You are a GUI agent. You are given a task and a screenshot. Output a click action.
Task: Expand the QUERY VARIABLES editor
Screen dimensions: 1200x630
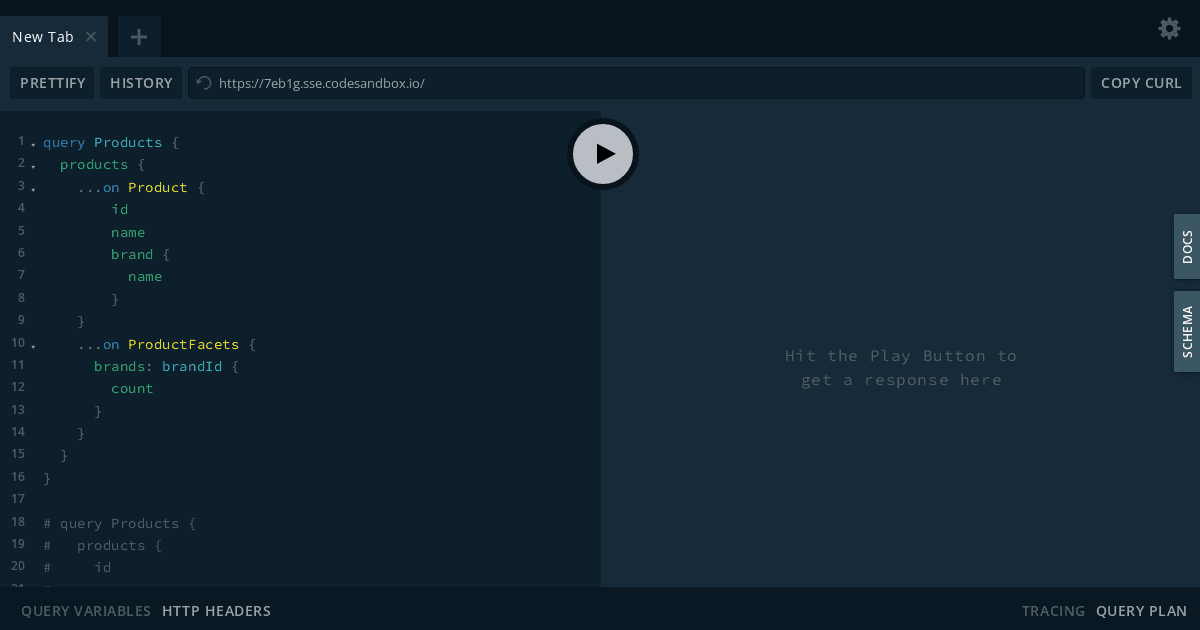(x=85, y=610)
